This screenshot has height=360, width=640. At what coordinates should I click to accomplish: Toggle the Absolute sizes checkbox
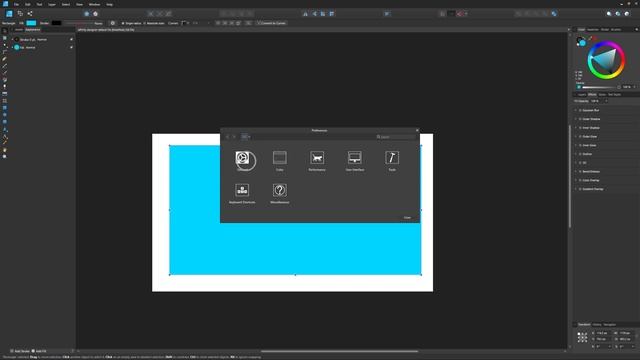(144, 23)
